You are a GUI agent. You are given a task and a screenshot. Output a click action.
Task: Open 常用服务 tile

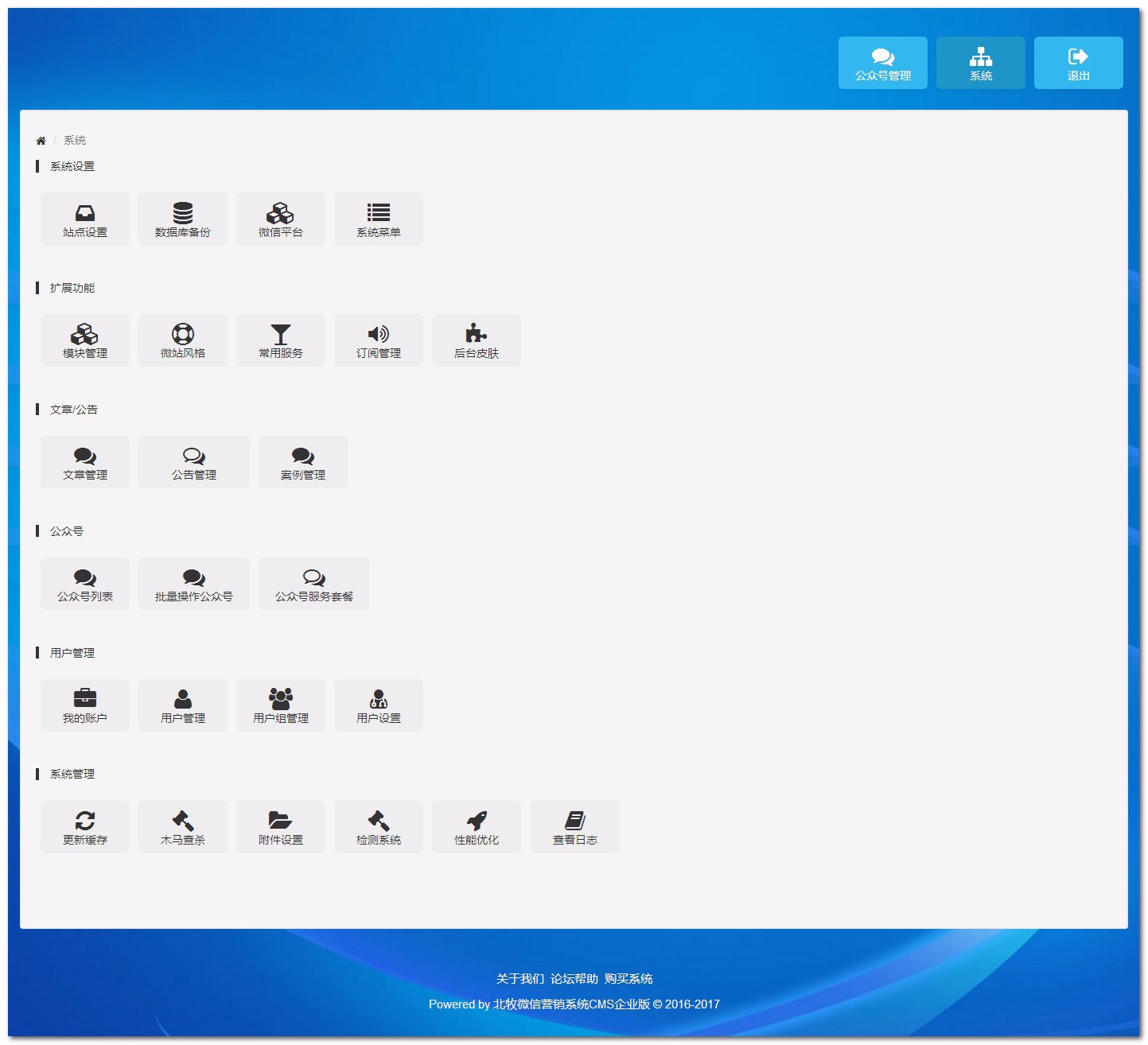click(x=281, y=340)
